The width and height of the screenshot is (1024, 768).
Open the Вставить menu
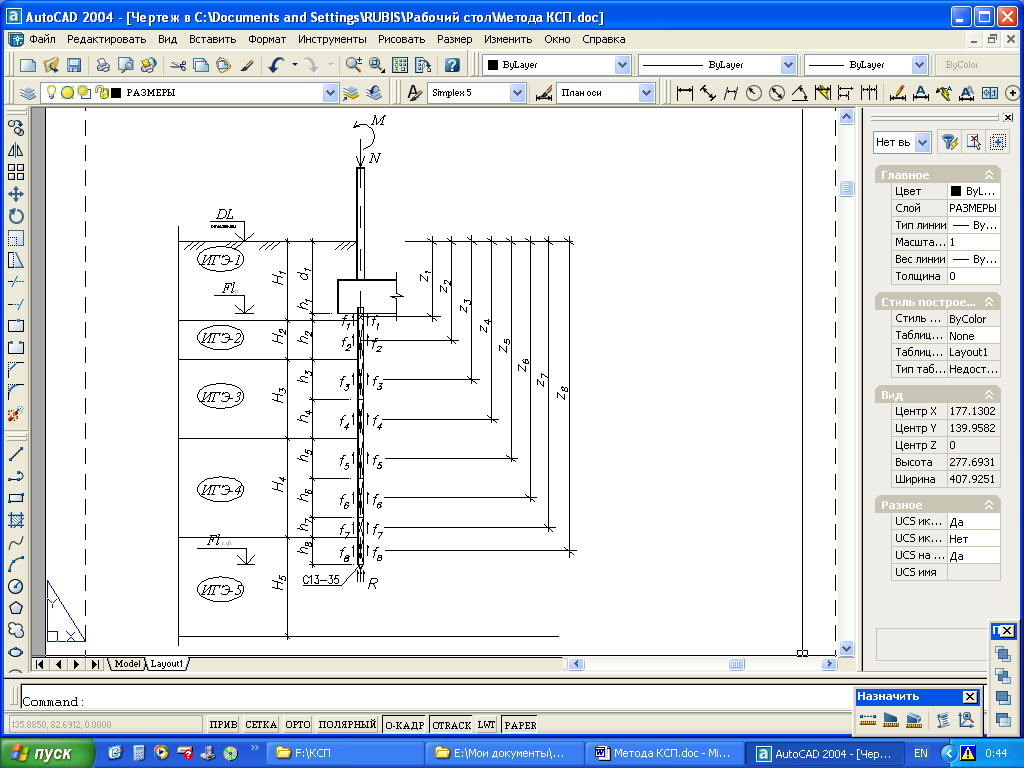tap(212, 39)
